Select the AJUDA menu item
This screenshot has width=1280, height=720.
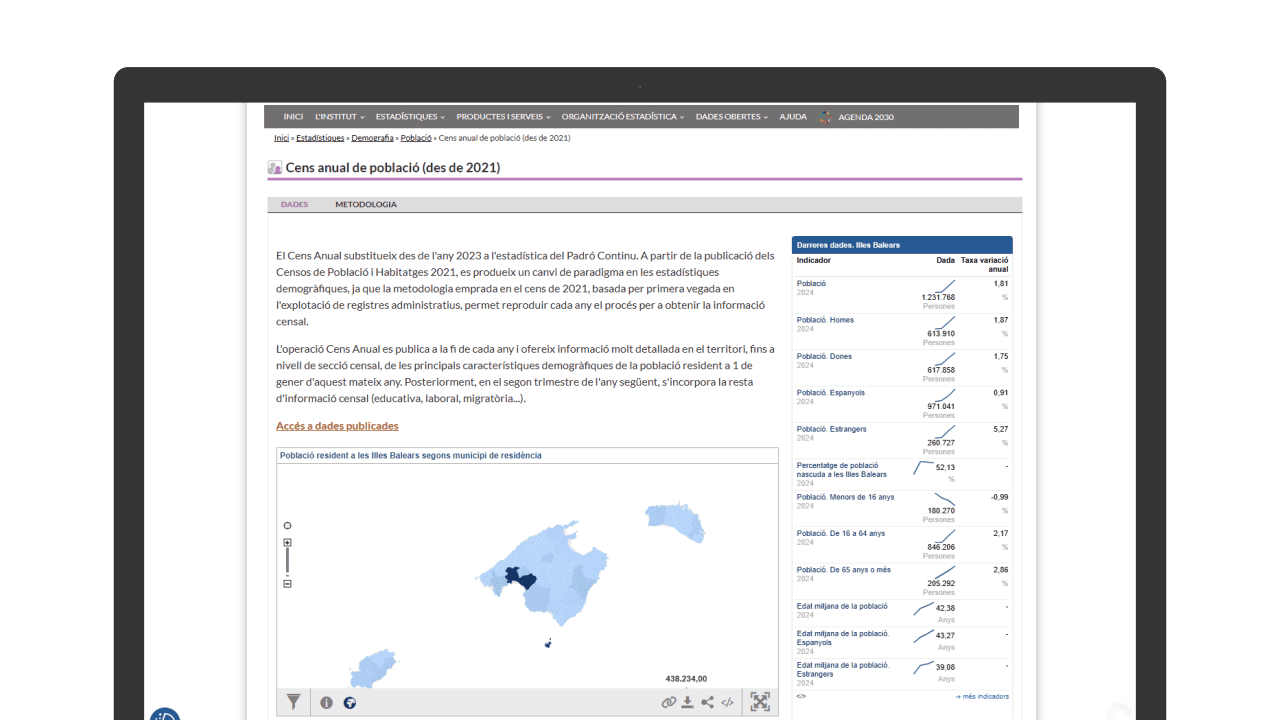pyautogui.click(x=793, y=117)
